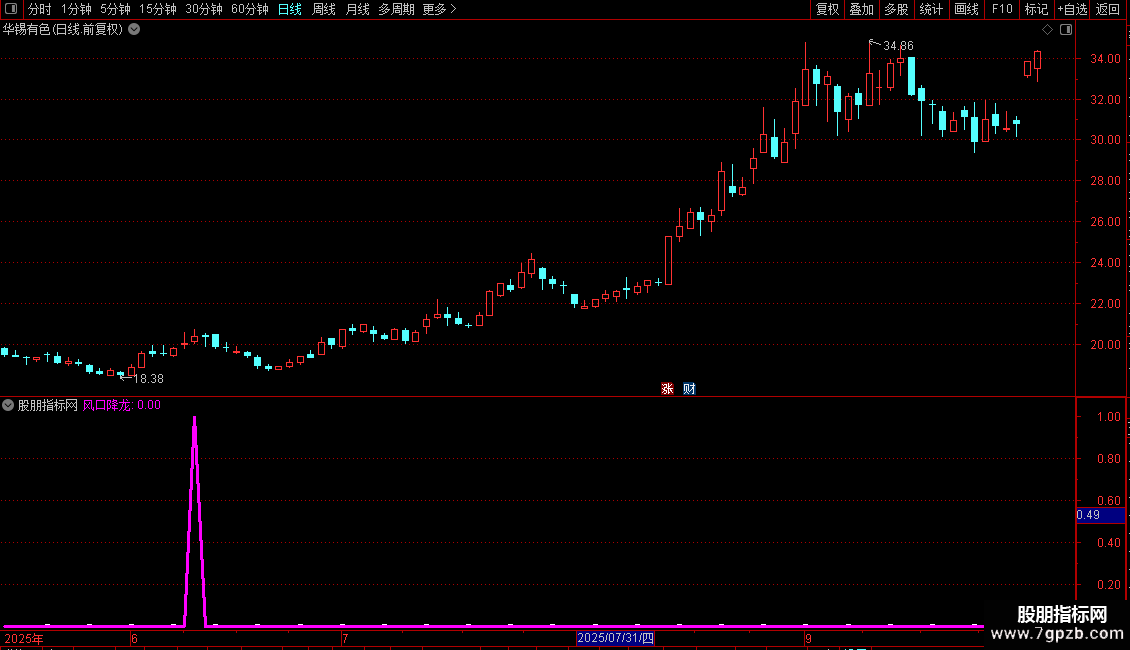Click the diamond icon above price axis
Screen dimensions: 1130x650
(x=1048, y=30)
